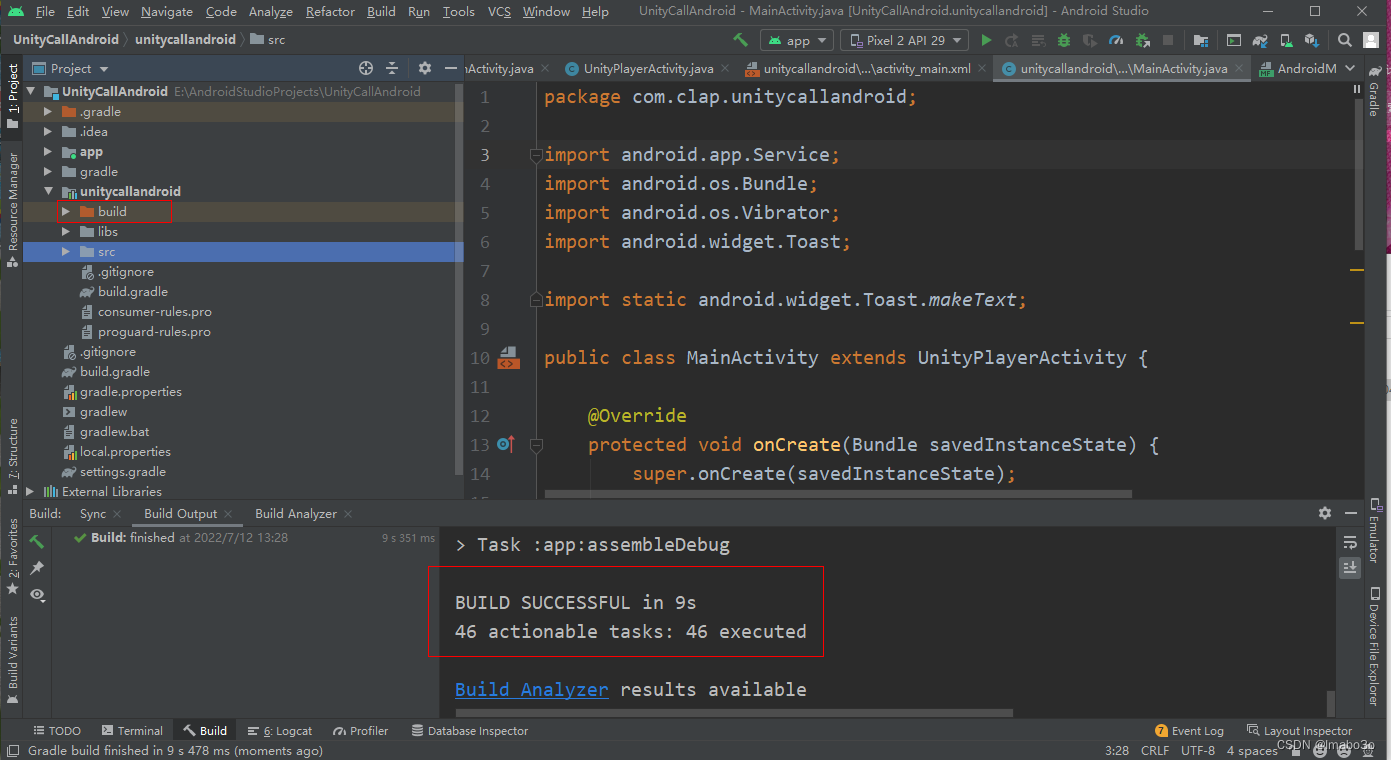Open the Terminal tool window

[x=131, y=731]
